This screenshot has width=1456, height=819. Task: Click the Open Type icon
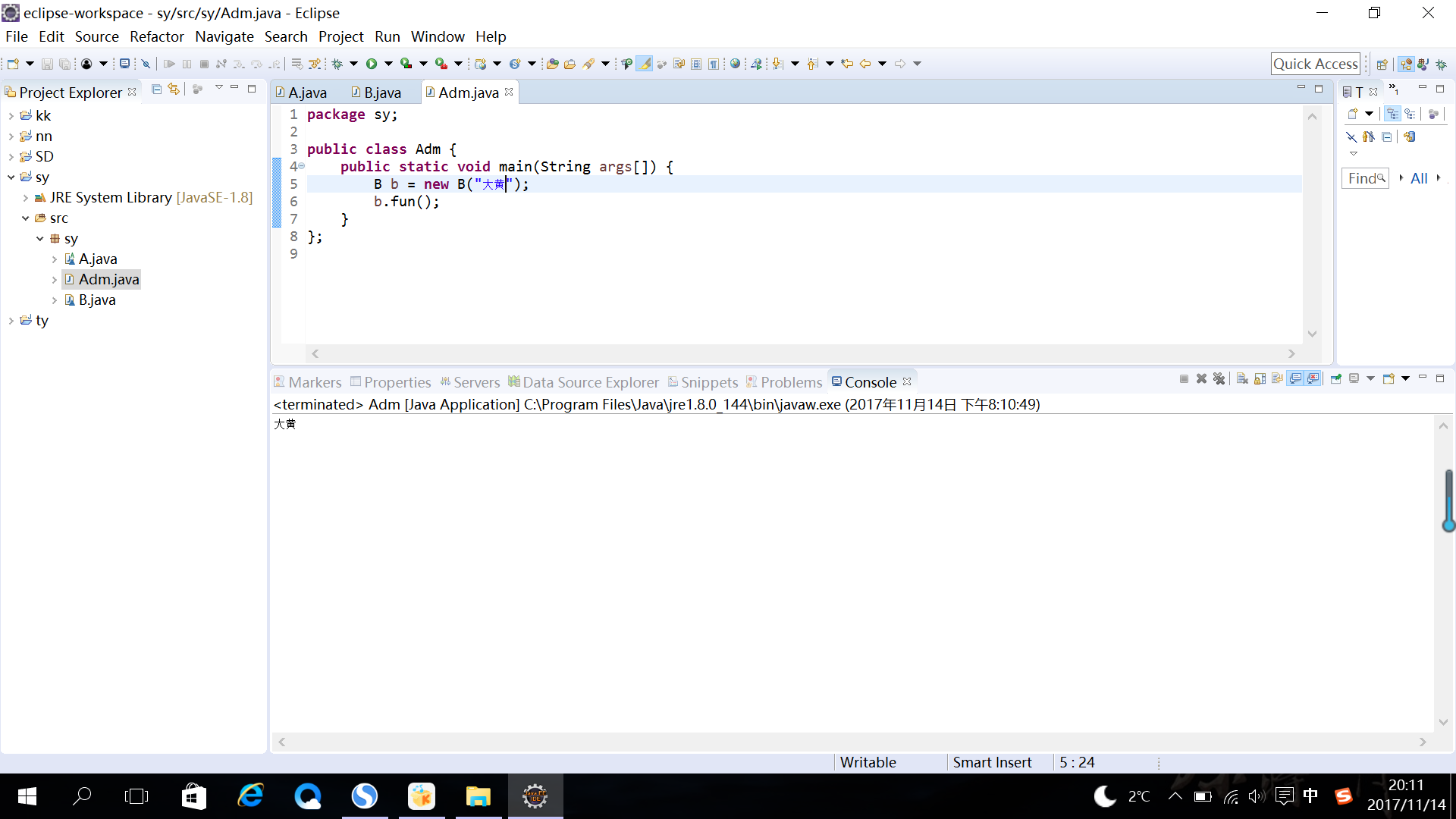coord(552,64)
